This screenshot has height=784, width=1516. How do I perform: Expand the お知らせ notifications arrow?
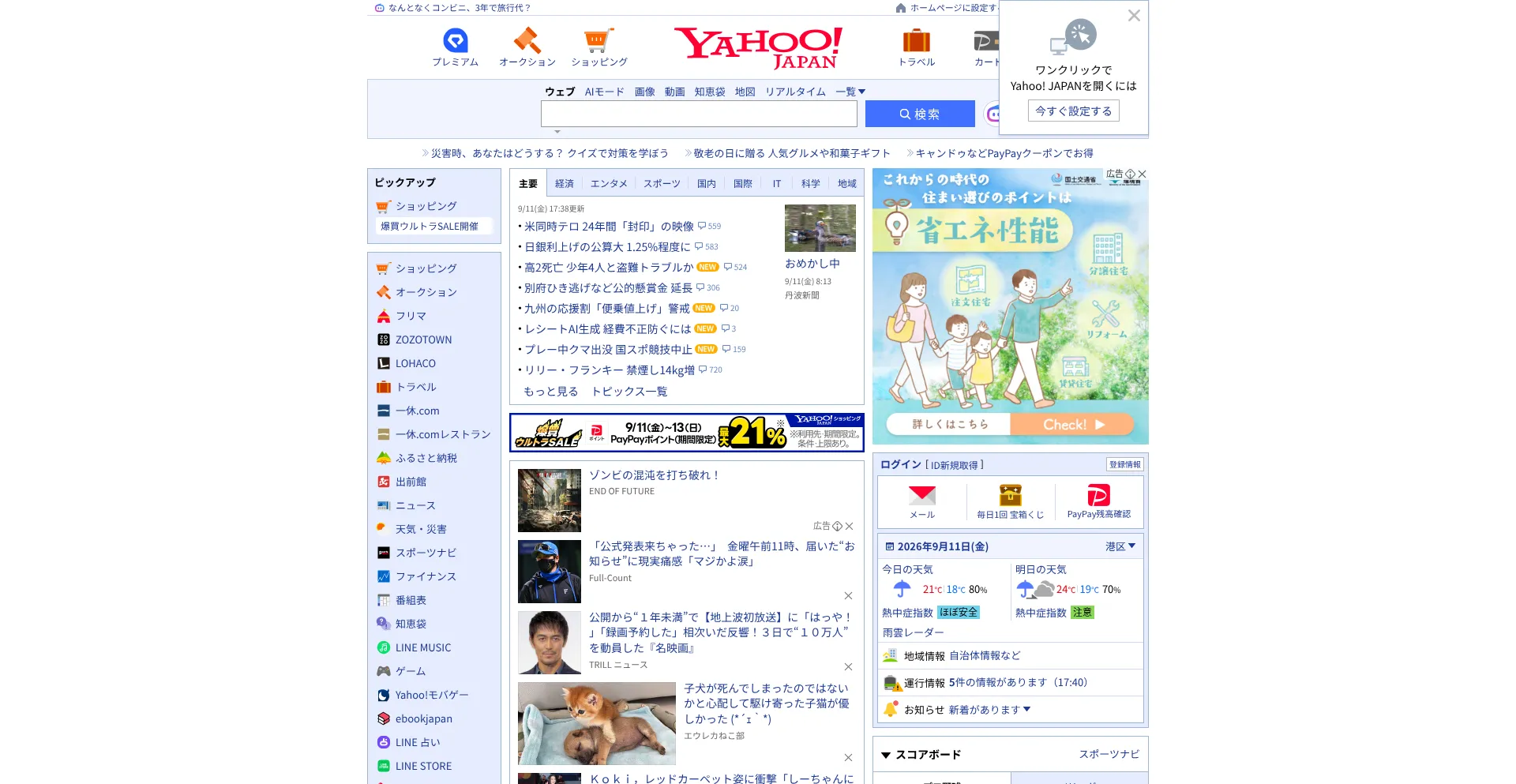point(1026,709)
